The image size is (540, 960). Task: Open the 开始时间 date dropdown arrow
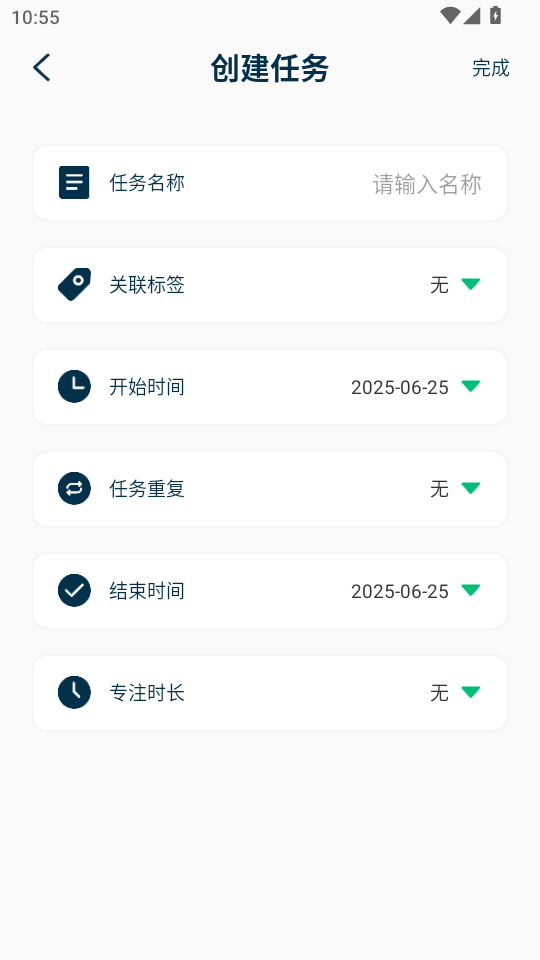tap(471, 386)
